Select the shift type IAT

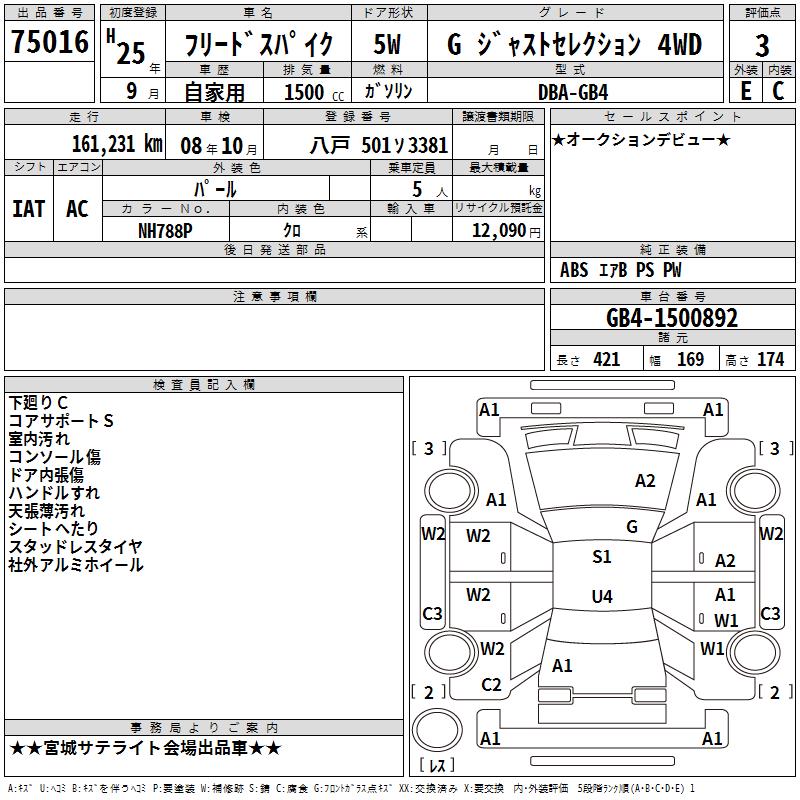tap(29, 208)
